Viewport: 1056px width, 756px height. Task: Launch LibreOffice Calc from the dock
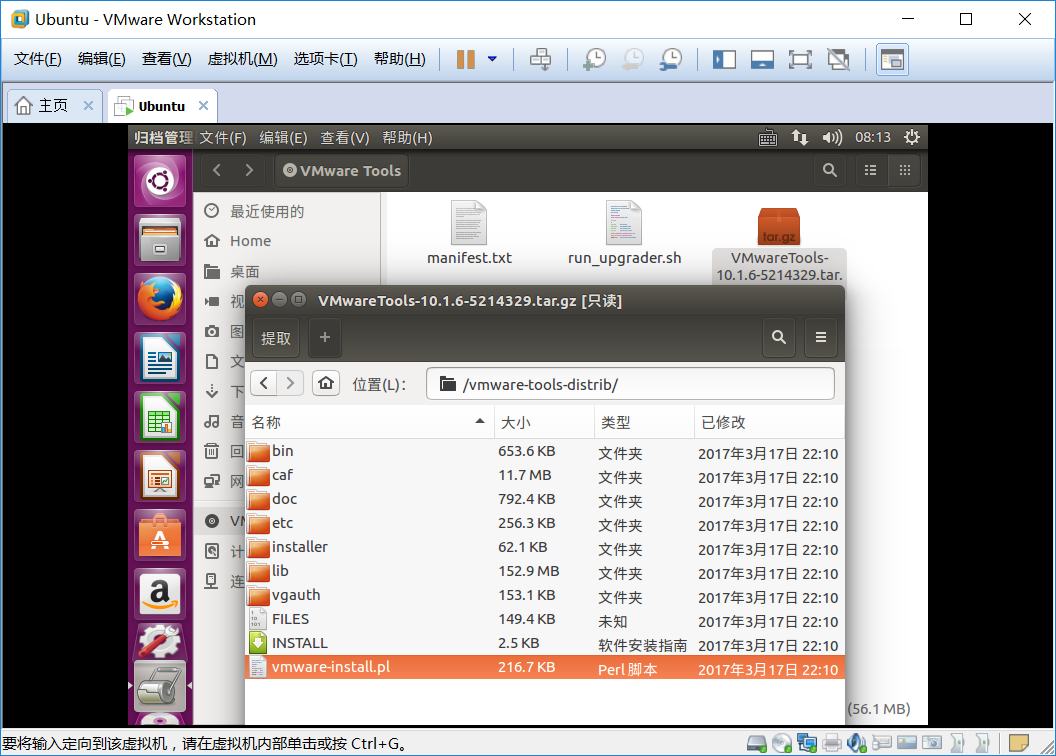point(160,417)
